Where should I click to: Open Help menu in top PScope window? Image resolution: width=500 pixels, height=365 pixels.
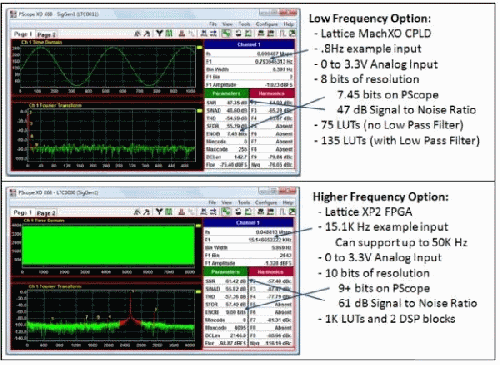[x=289, y=24]
